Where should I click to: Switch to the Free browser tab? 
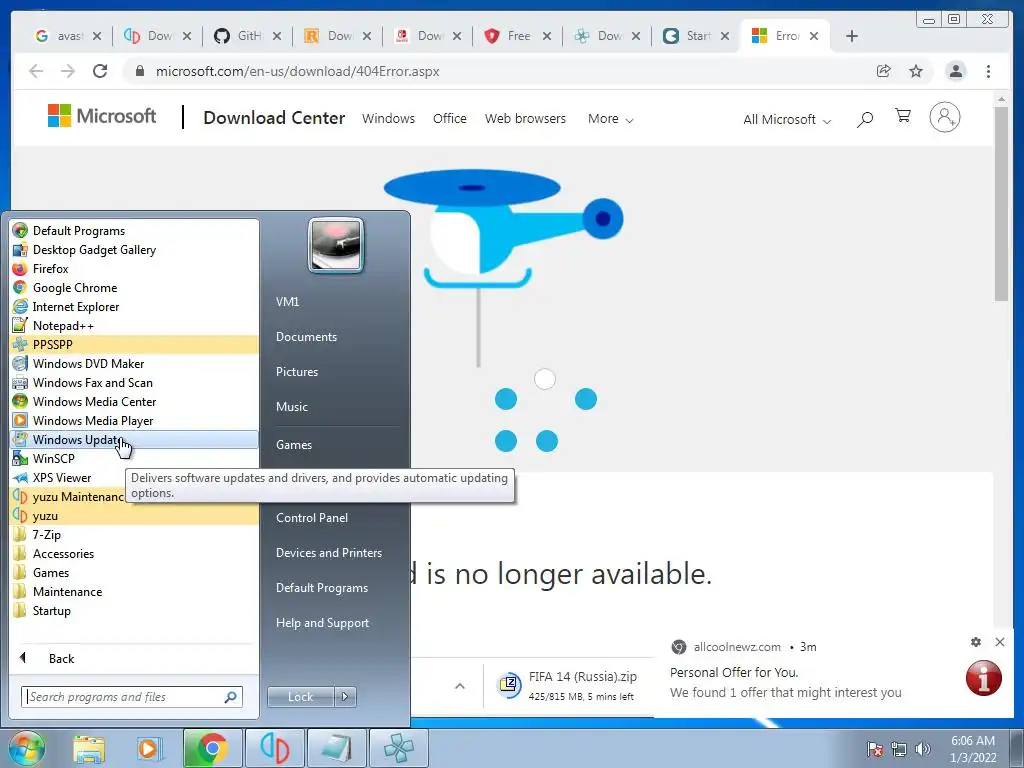coord(518,36)
